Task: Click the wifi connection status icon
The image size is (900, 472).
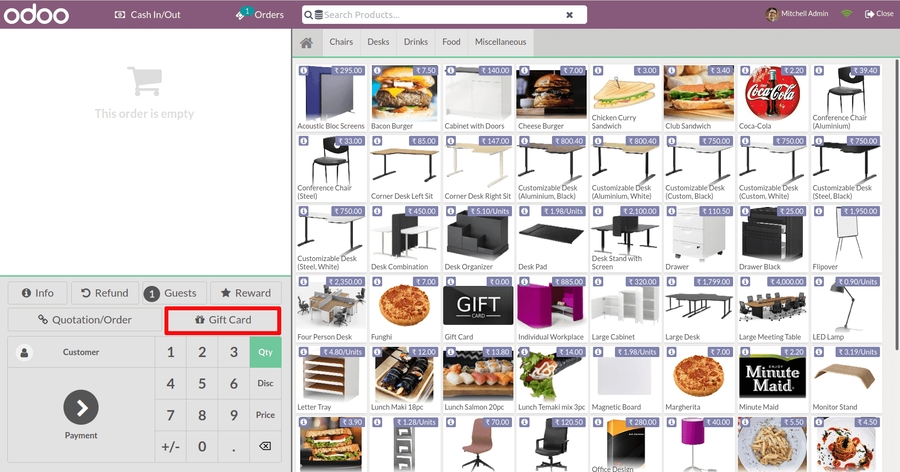Action: pos(847,14)
